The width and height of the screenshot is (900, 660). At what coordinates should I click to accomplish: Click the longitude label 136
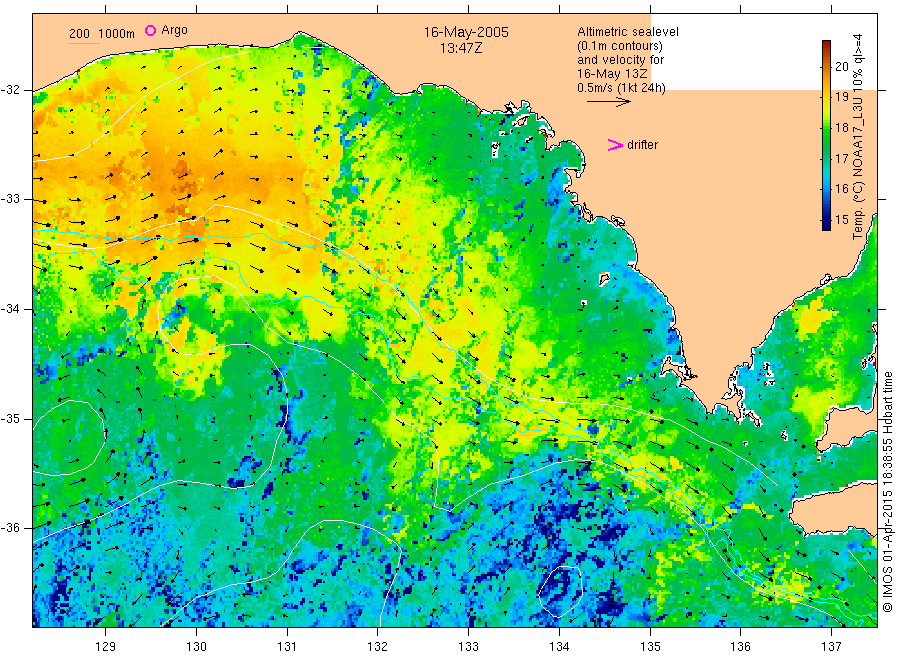[x=740, y=647]
